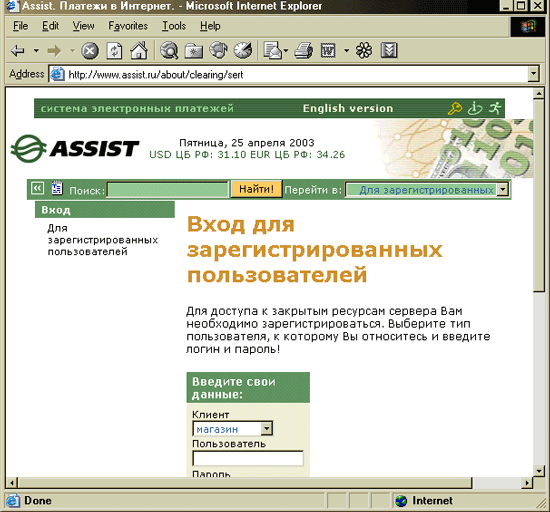The height and width of the screenshot is (512, 550).
Task: Expand the address bar dropdown arrow
Action: pyautogui.click(x=534, y=74)
